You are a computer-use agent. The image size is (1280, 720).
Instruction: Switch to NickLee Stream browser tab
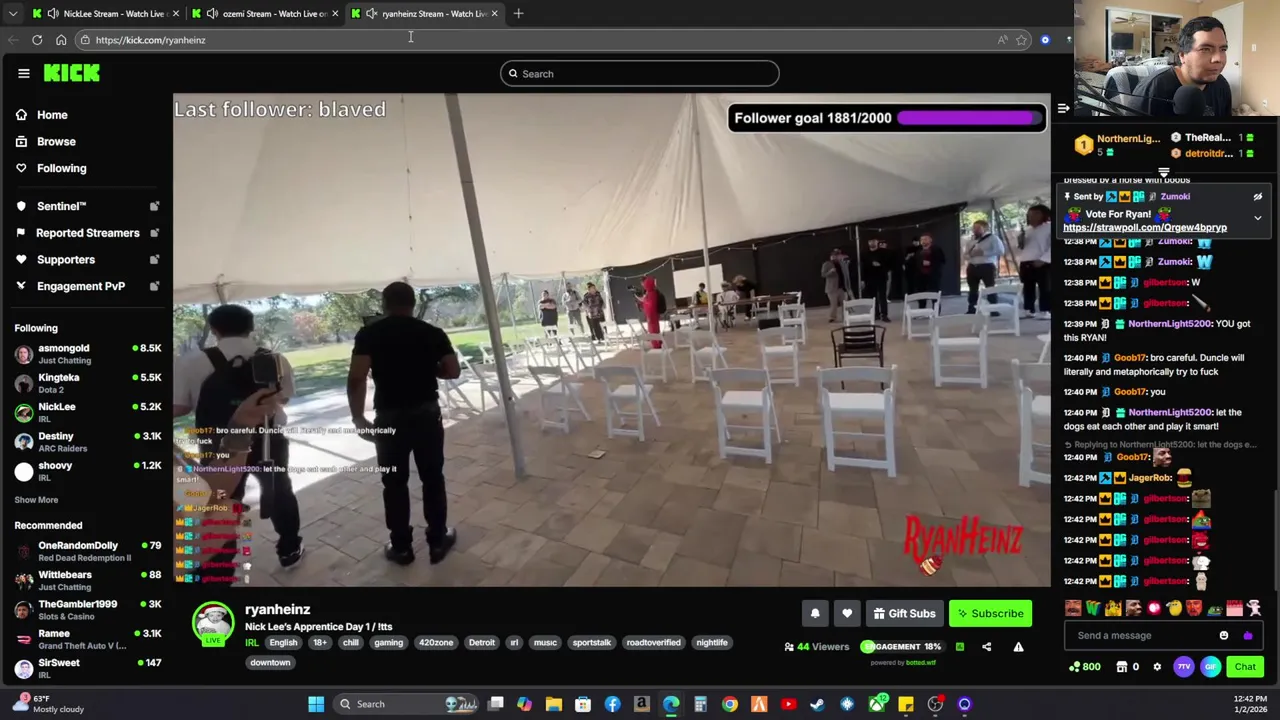[x=106, y=13]
